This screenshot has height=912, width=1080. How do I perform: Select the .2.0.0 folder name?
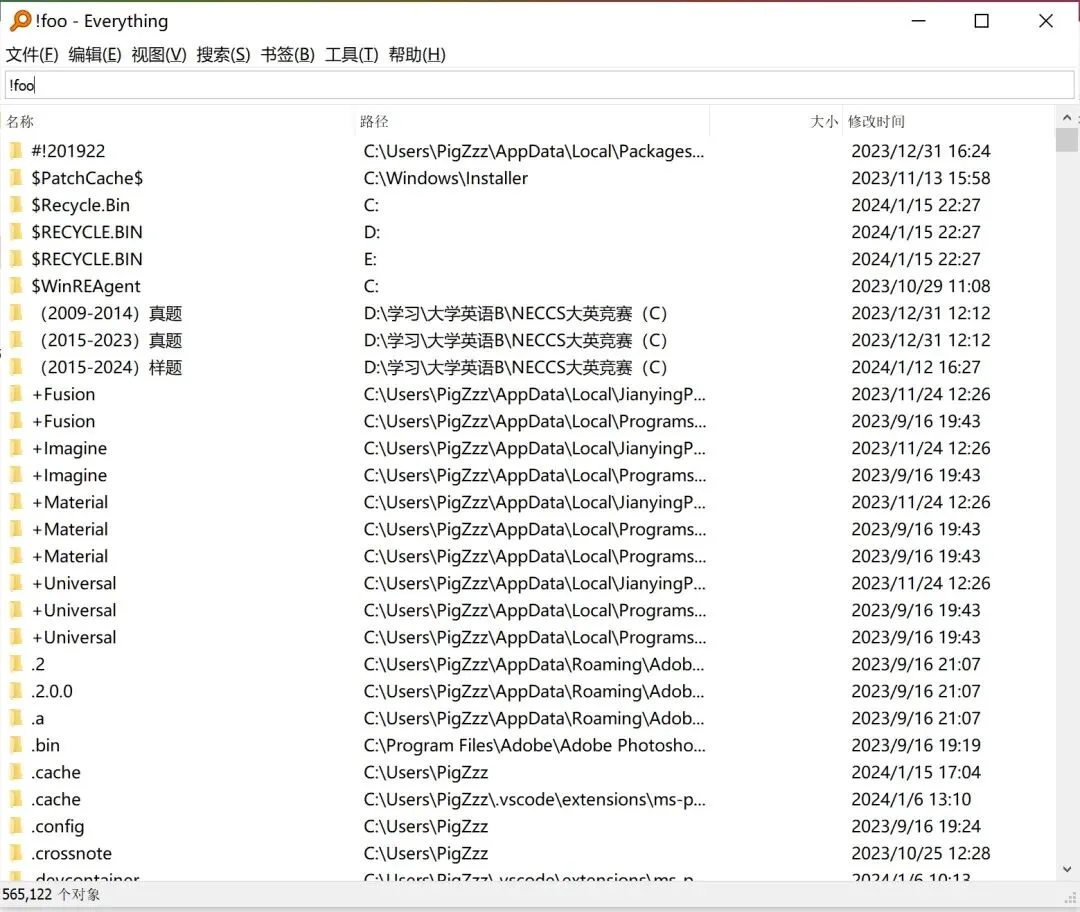[x=52, y=691]
